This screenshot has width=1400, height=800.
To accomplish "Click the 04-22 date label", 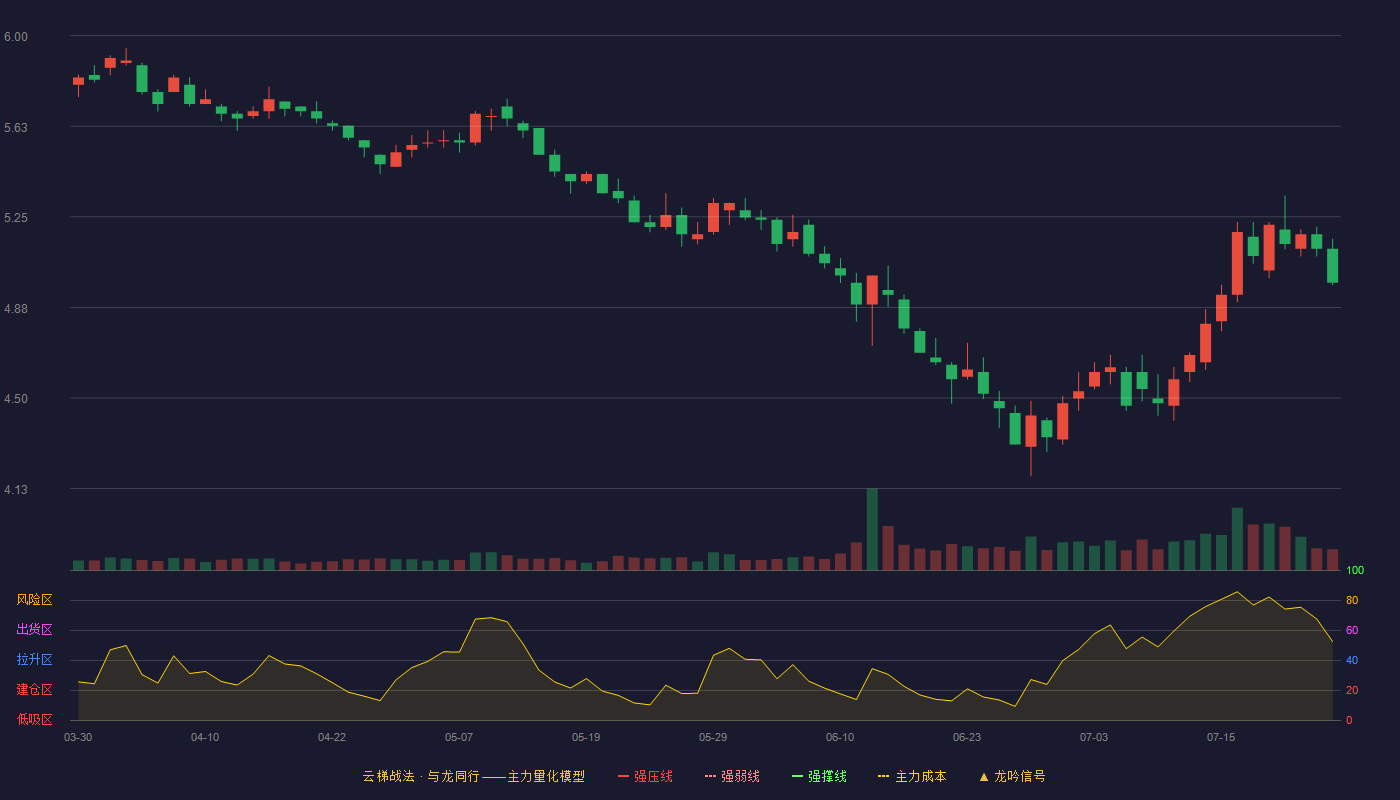I will click(x=332, y=737).
